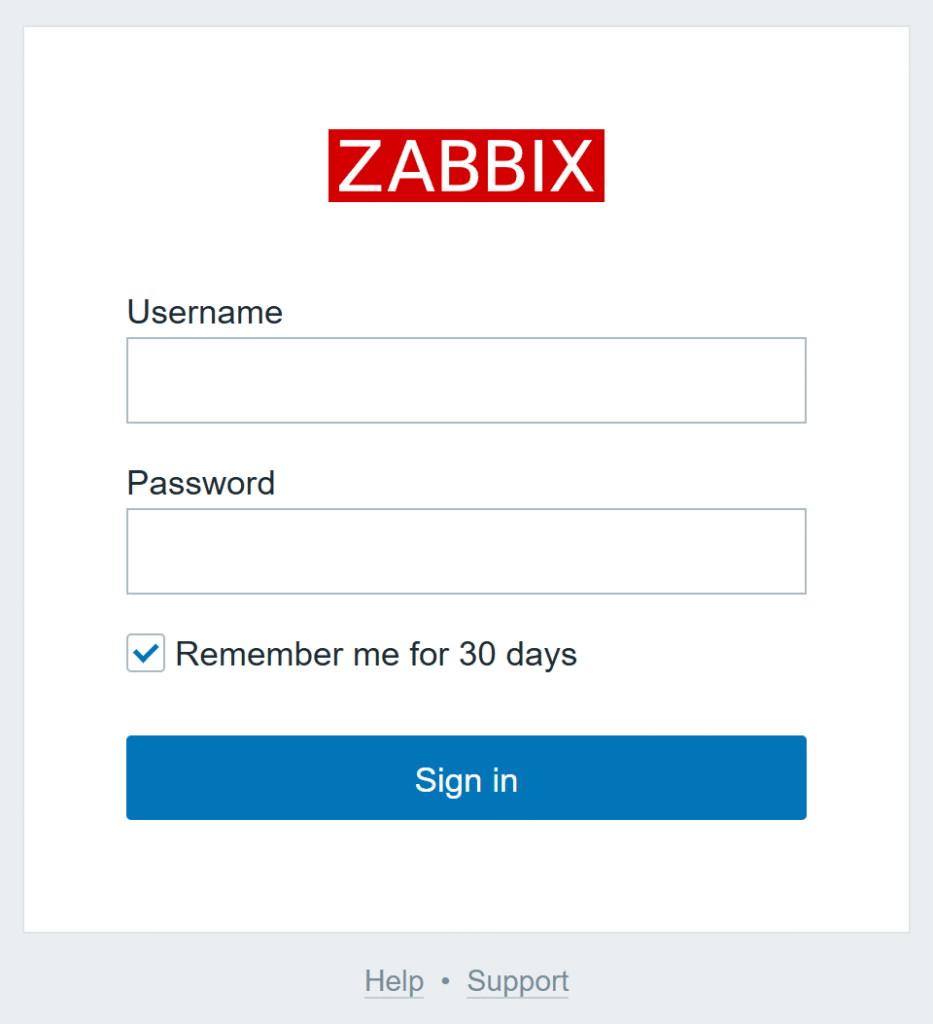Click the Remember me for 30 days text
933x1024 pixels.
coord(376,653)
